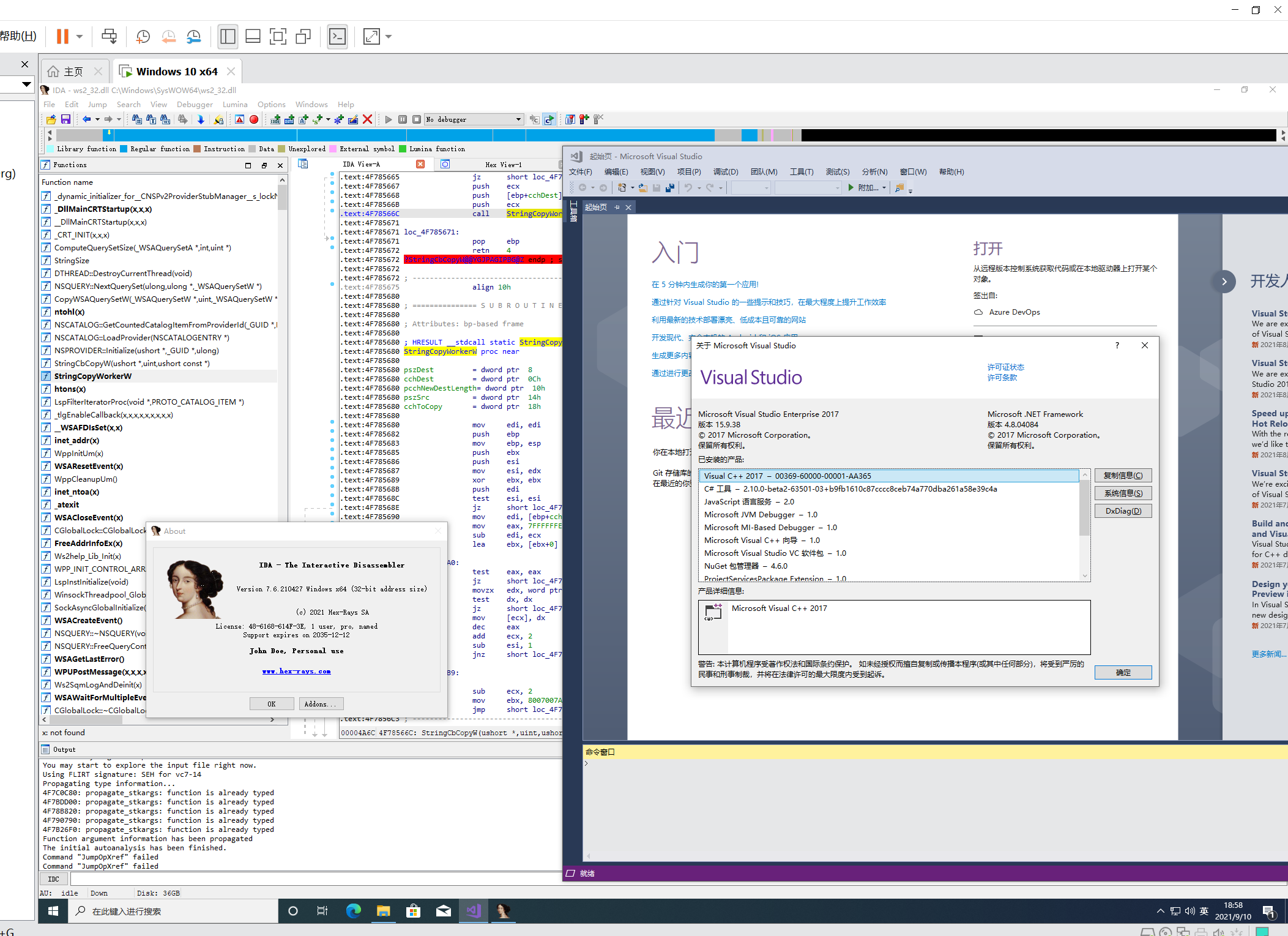Click the red breakpoint circle icon in IDA

[253, 119]
